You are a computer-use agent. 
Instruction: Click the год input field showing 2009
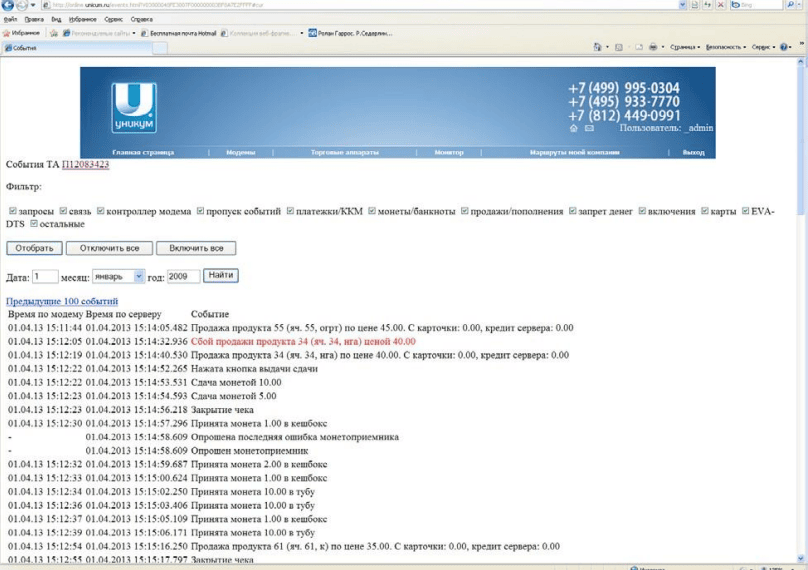click(183, 276)
